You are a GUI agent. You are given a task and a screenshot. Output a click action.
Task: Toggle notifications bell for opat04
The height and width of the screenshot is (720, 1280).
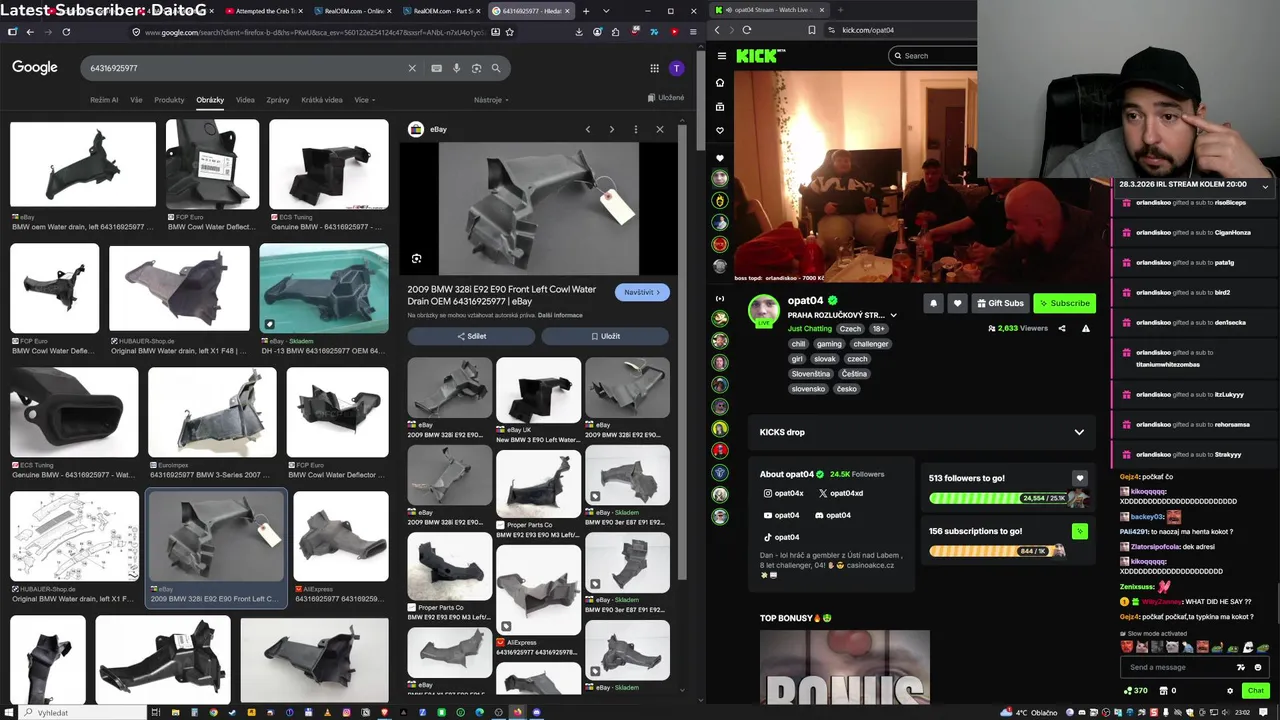click(934, 303)
